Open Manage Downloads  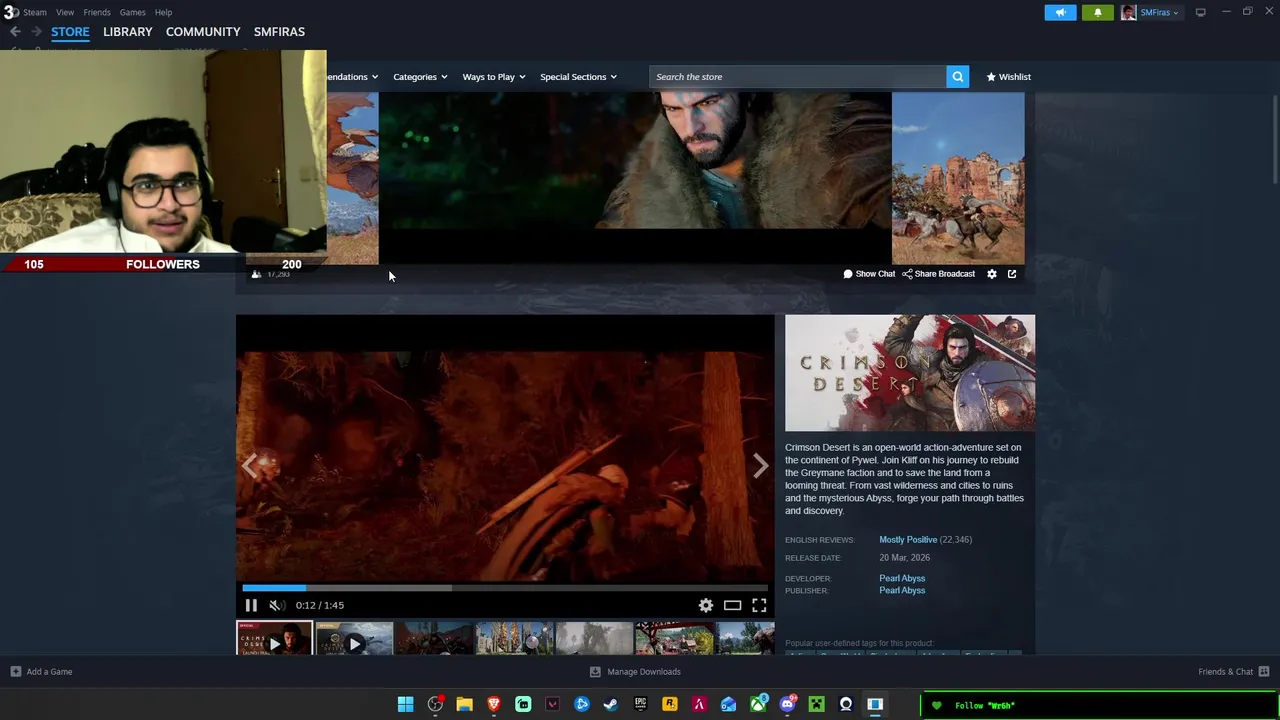(635, 672)
